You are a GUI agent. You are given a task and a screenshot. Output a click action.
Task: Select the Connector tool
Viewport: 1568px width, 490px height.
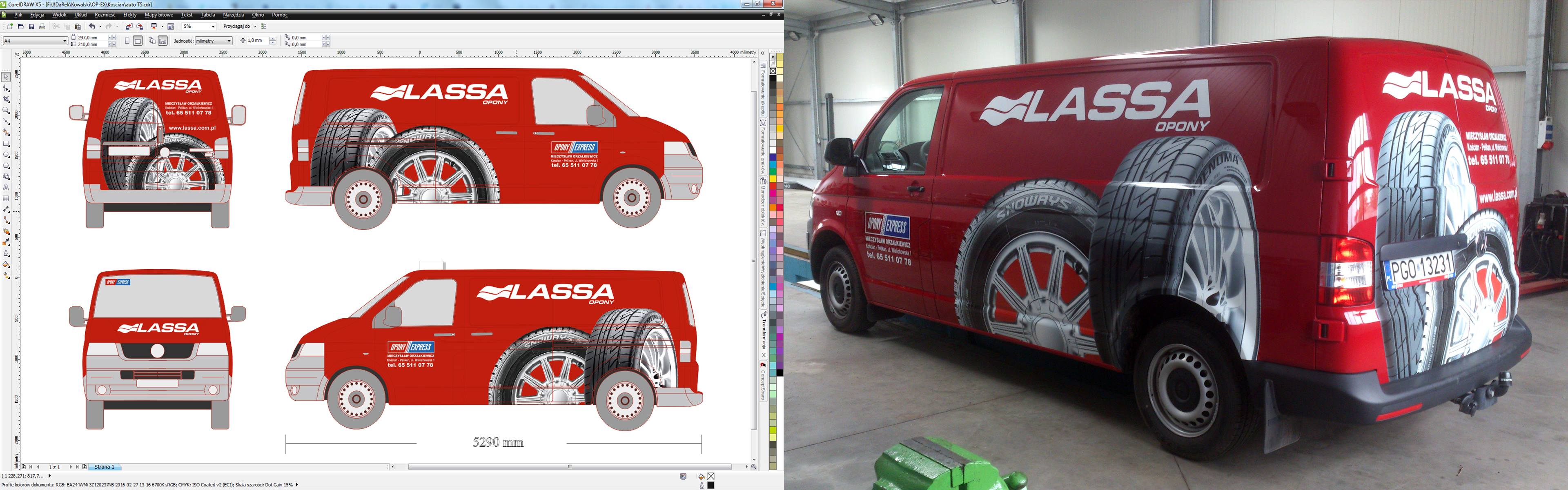pyautogui.click(x=6, y=220)
